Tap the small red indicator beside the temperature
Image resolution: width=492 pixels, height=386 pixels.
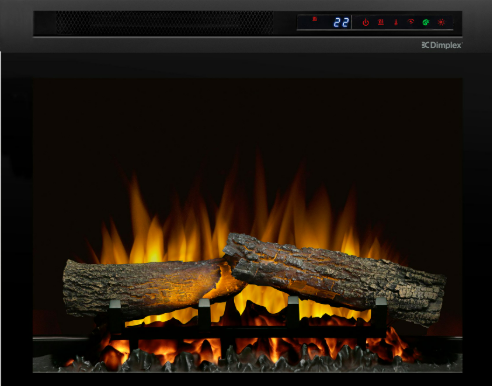click(x=314, y=19)
